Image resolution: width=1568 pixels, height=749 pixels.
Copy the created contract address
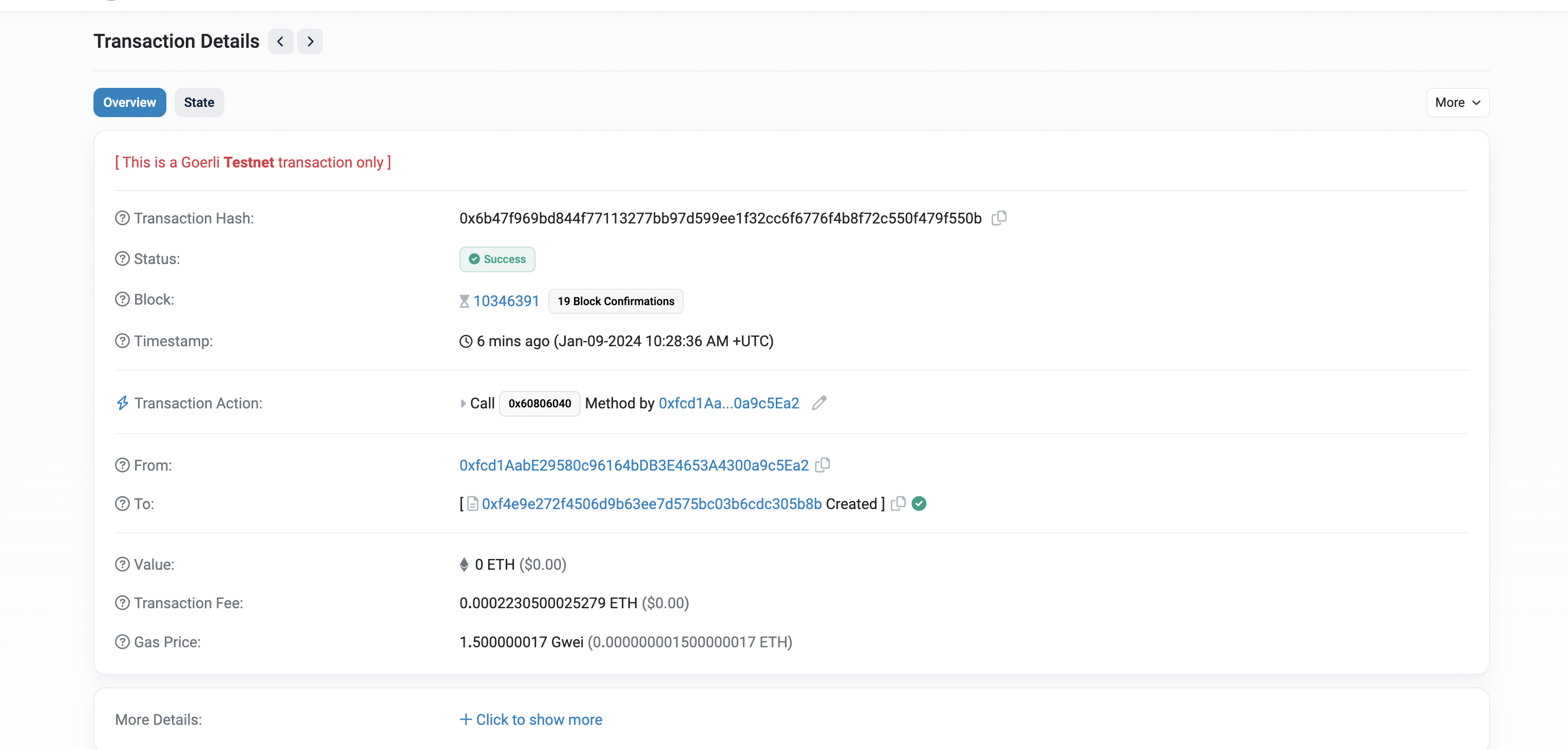[898, 503]
